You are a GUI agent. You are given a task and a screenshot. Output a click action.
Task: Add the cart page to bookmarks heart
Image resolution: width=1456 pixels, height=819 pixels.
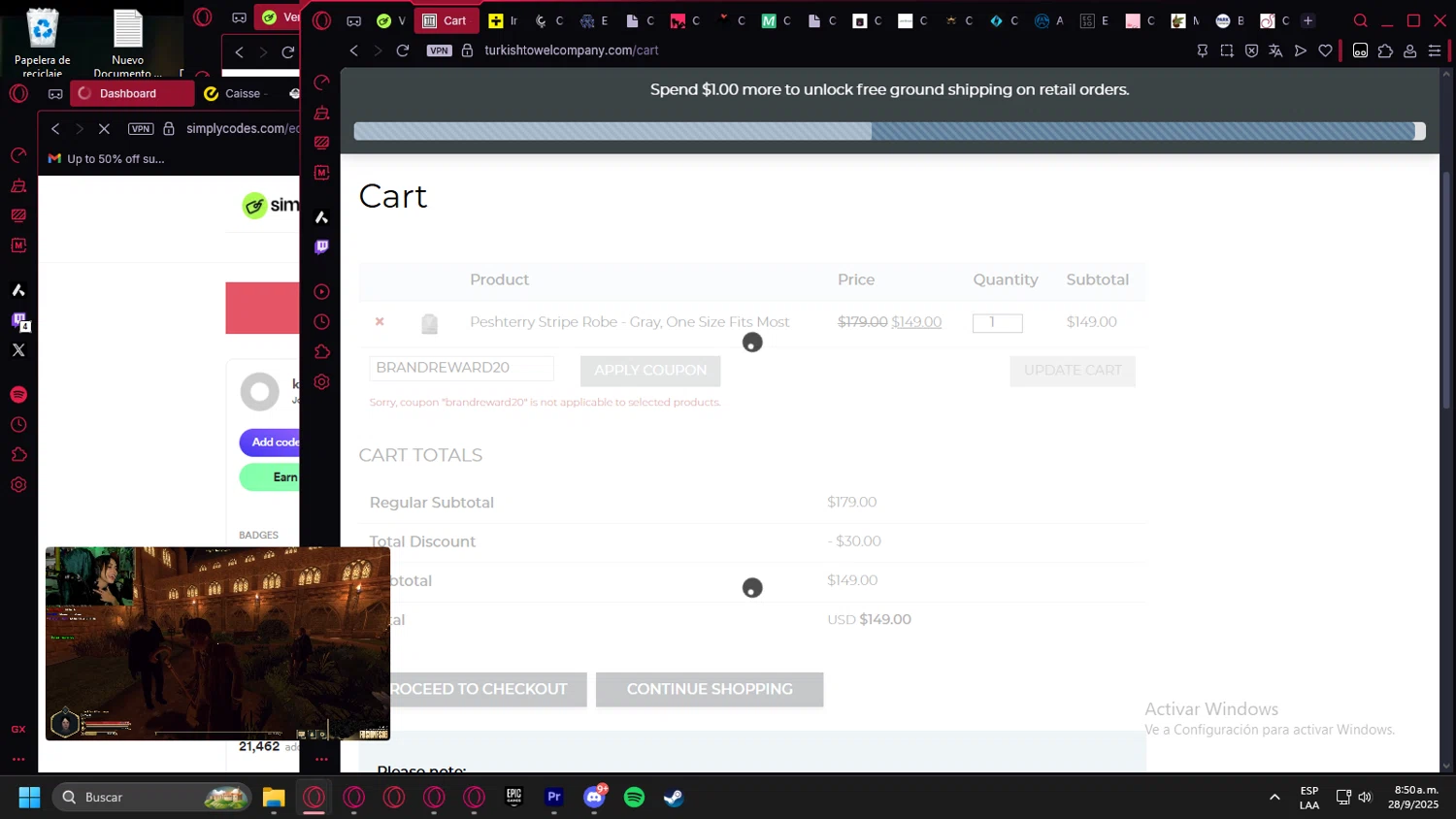(1325, 50)
